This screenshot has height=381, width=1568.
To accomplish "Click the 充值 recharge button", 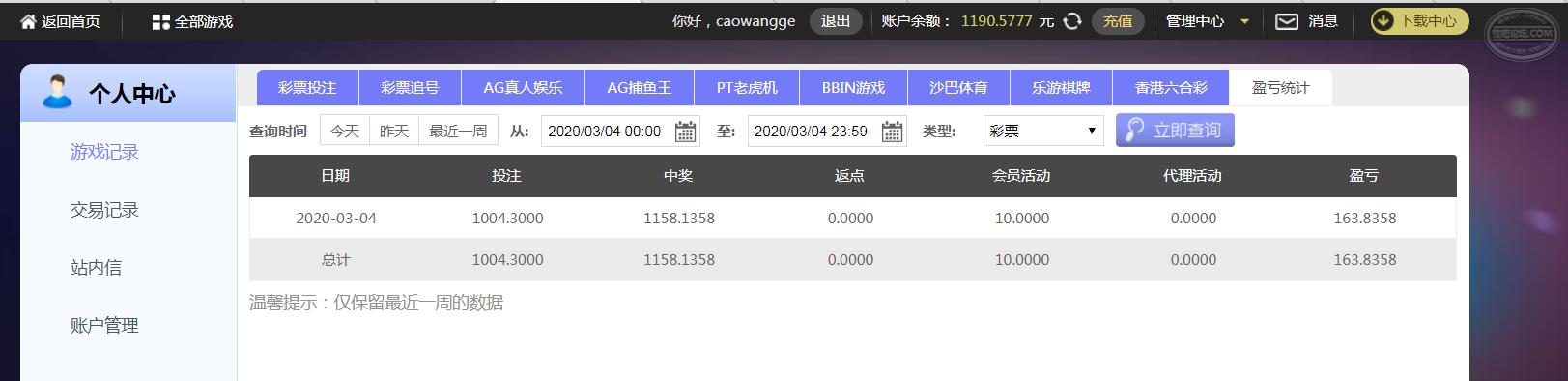I will [x=1118, y=21].
